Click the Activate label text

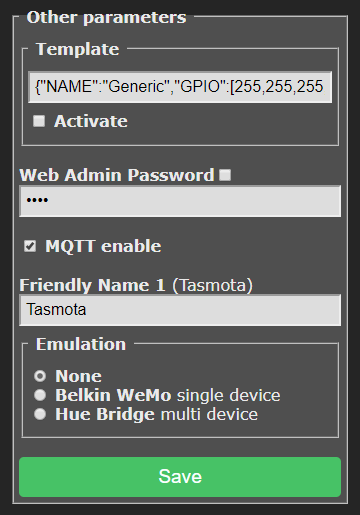pos(91,121)
